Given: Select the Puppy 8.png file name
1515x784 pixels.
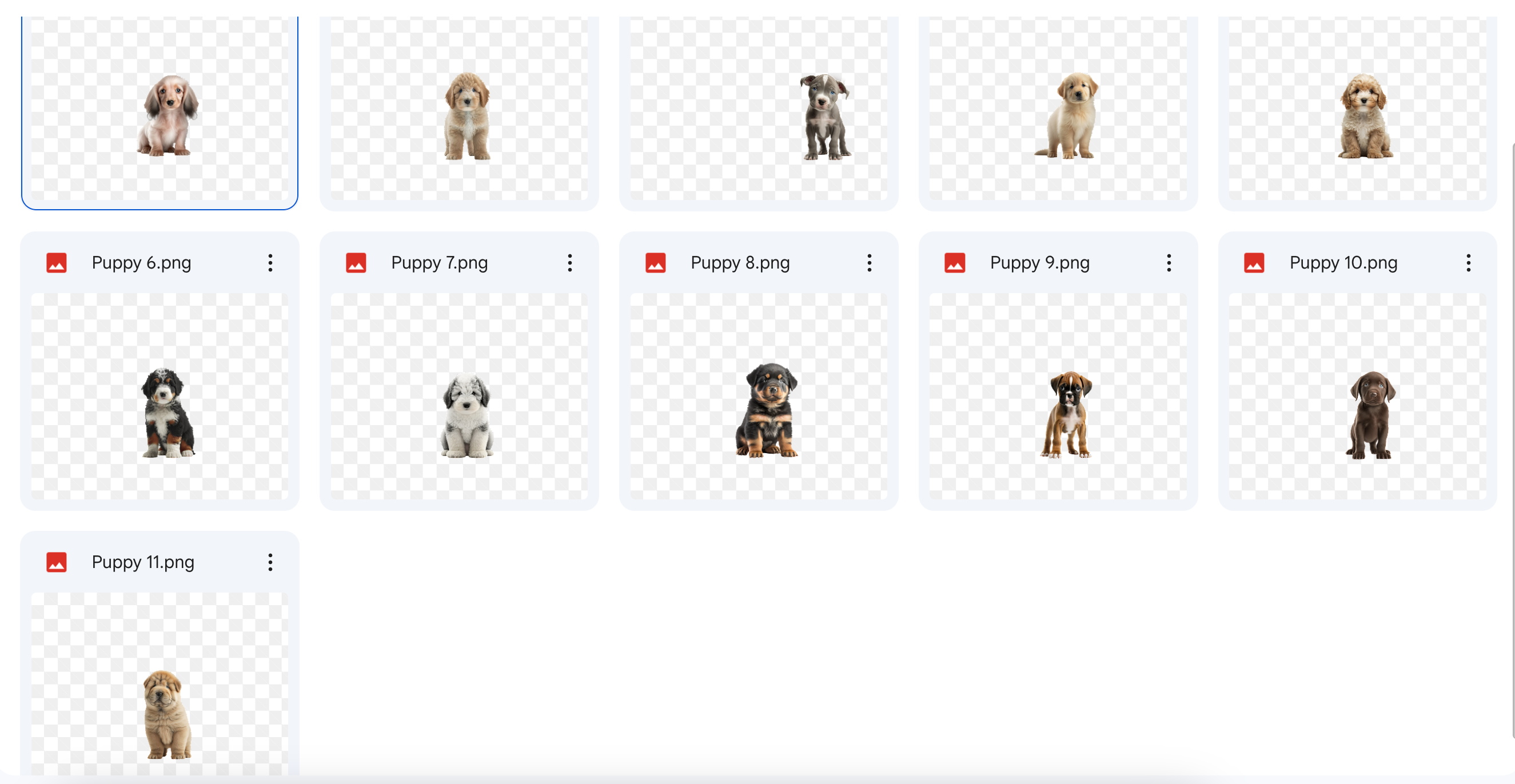Looking at the screenshot, I should coord(740,263).
